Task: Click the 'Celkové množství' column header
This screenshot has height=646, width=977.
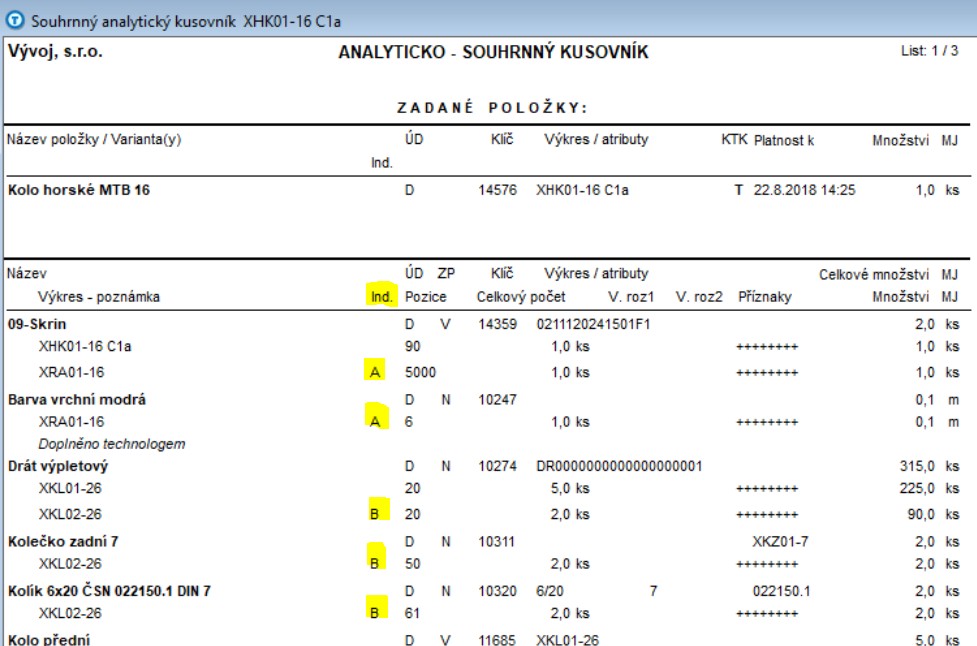Action: (874, 275)
